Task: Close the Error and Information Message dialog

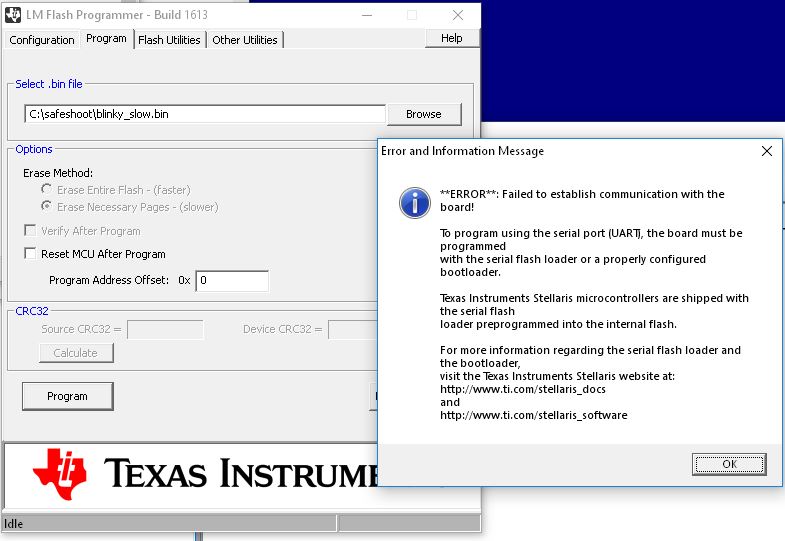Action: coord(766,151)
